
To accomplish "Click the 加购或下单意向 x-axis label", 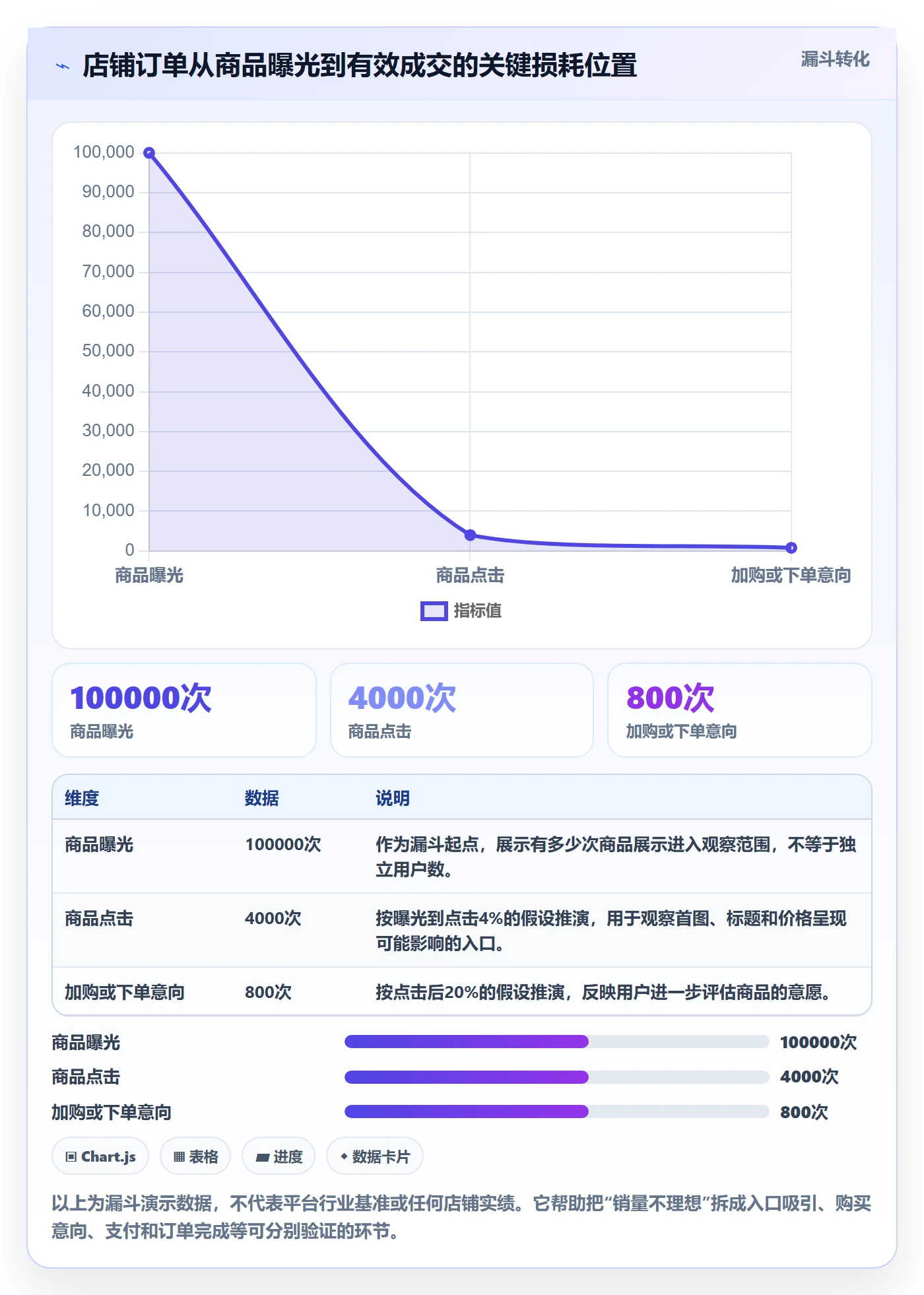I will tap(791, 576).
